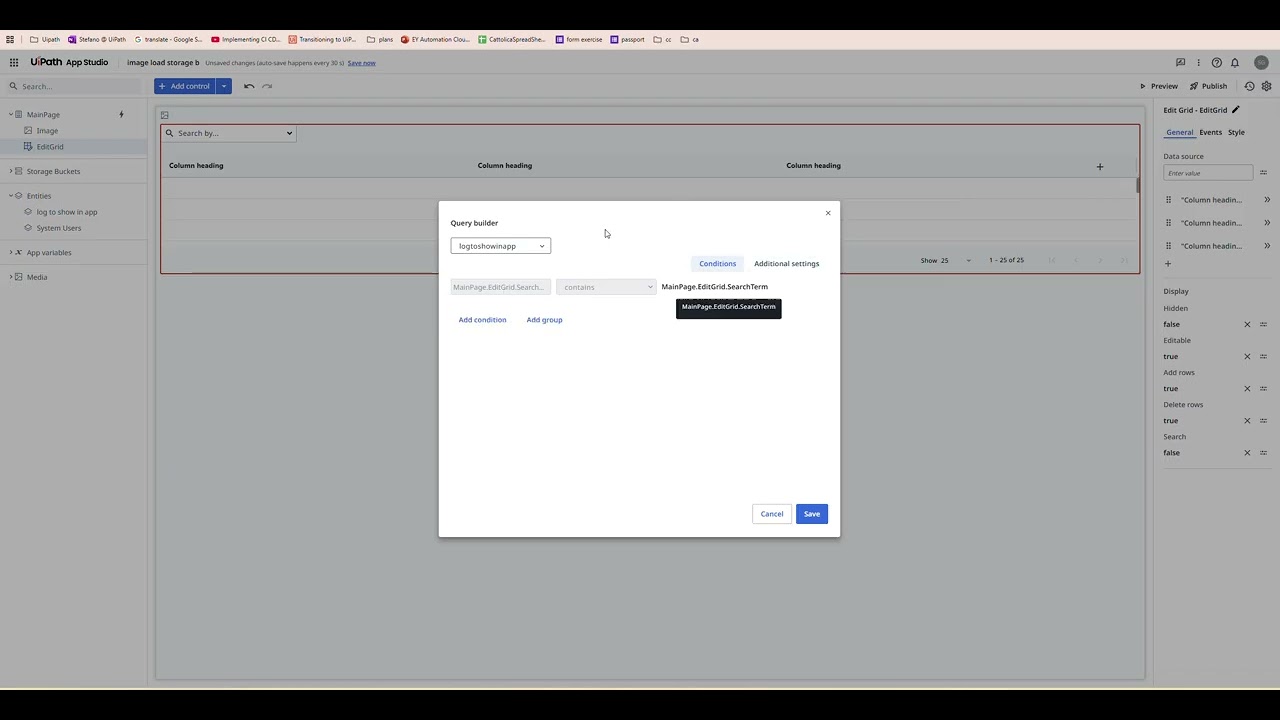Click the undo arrow in toolbar
The image size is (1280, 720).
click(x=249, y=86)
